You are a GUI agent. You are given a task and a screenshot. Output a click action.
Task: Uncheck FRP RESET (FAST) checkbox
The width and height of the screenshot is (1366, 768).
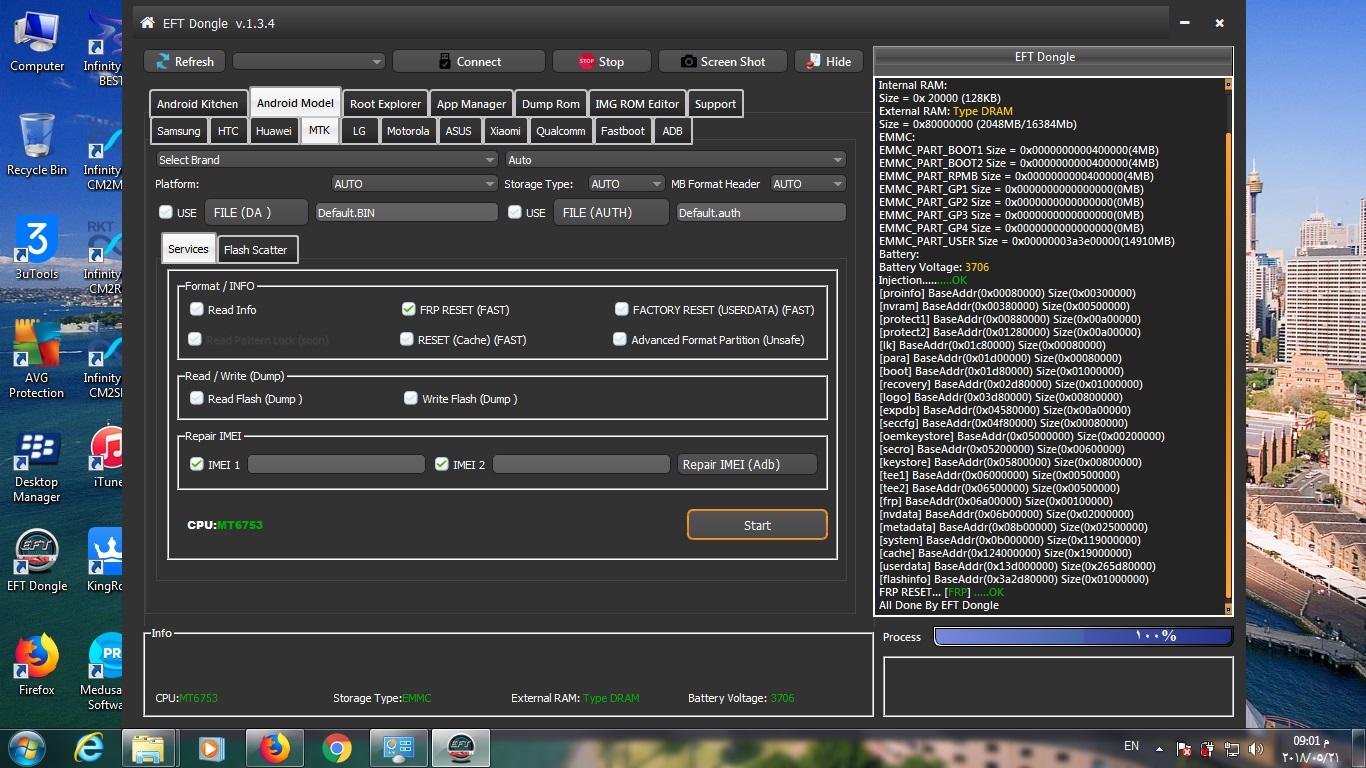click(x=408, y=310)
